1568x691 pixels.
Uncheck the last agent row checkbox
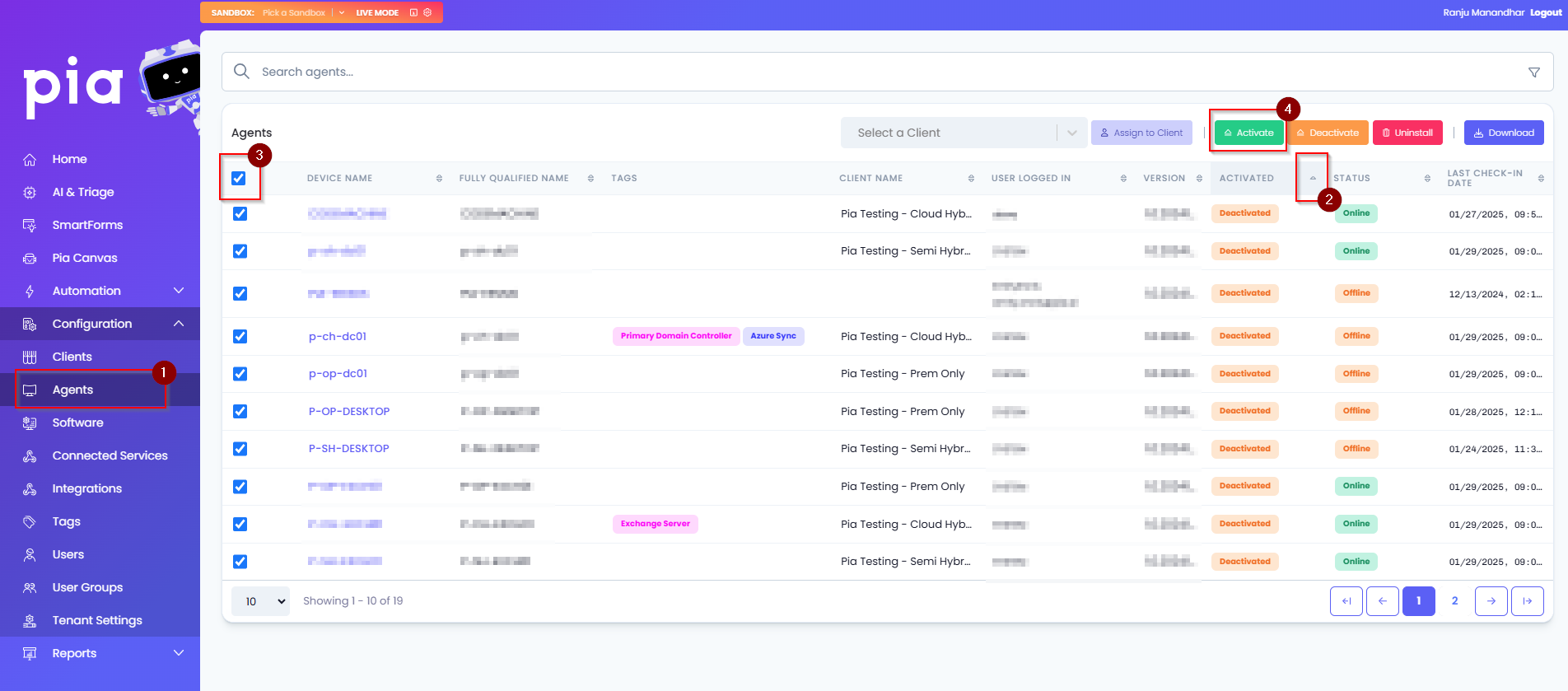tap(240, 562)
